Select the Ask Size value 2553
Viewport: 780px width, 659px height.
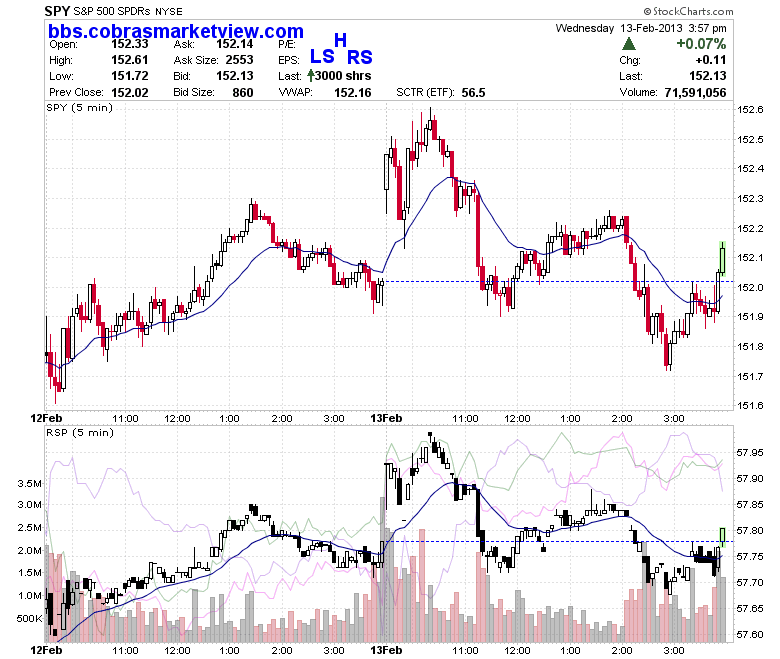pos(239,60)
